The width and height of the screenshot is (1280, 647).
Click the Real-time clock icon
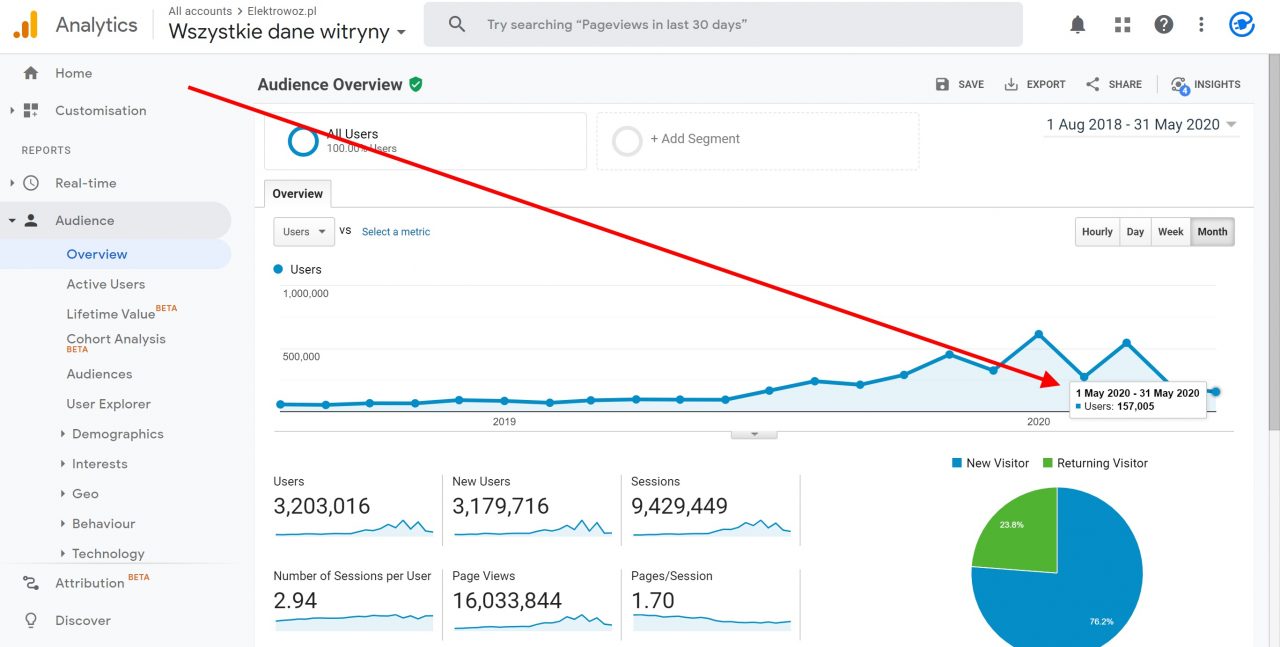[x=31, y=183]
